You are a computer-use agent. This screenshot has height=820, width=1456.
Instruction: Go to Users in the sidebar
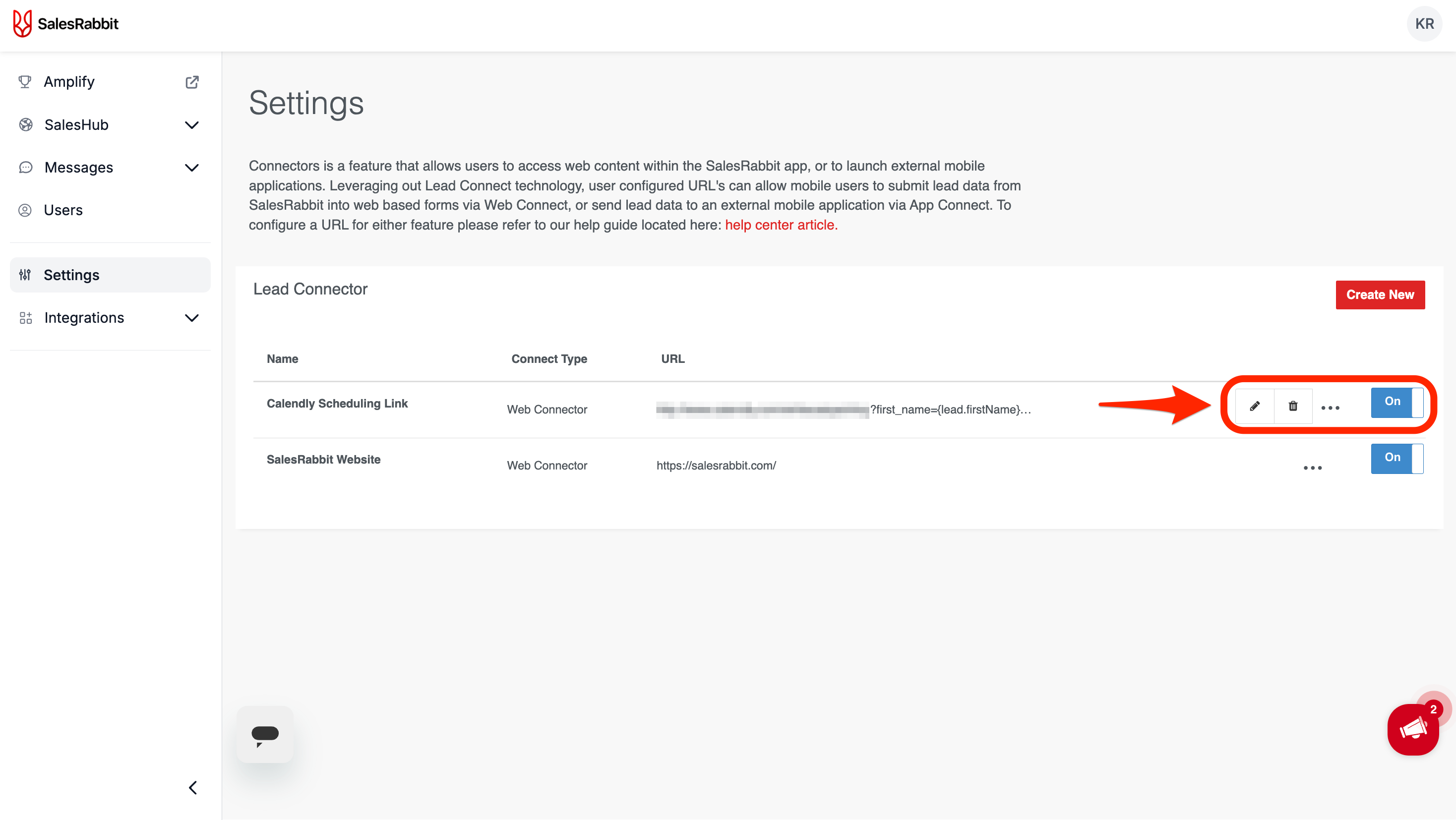[63, 210]
